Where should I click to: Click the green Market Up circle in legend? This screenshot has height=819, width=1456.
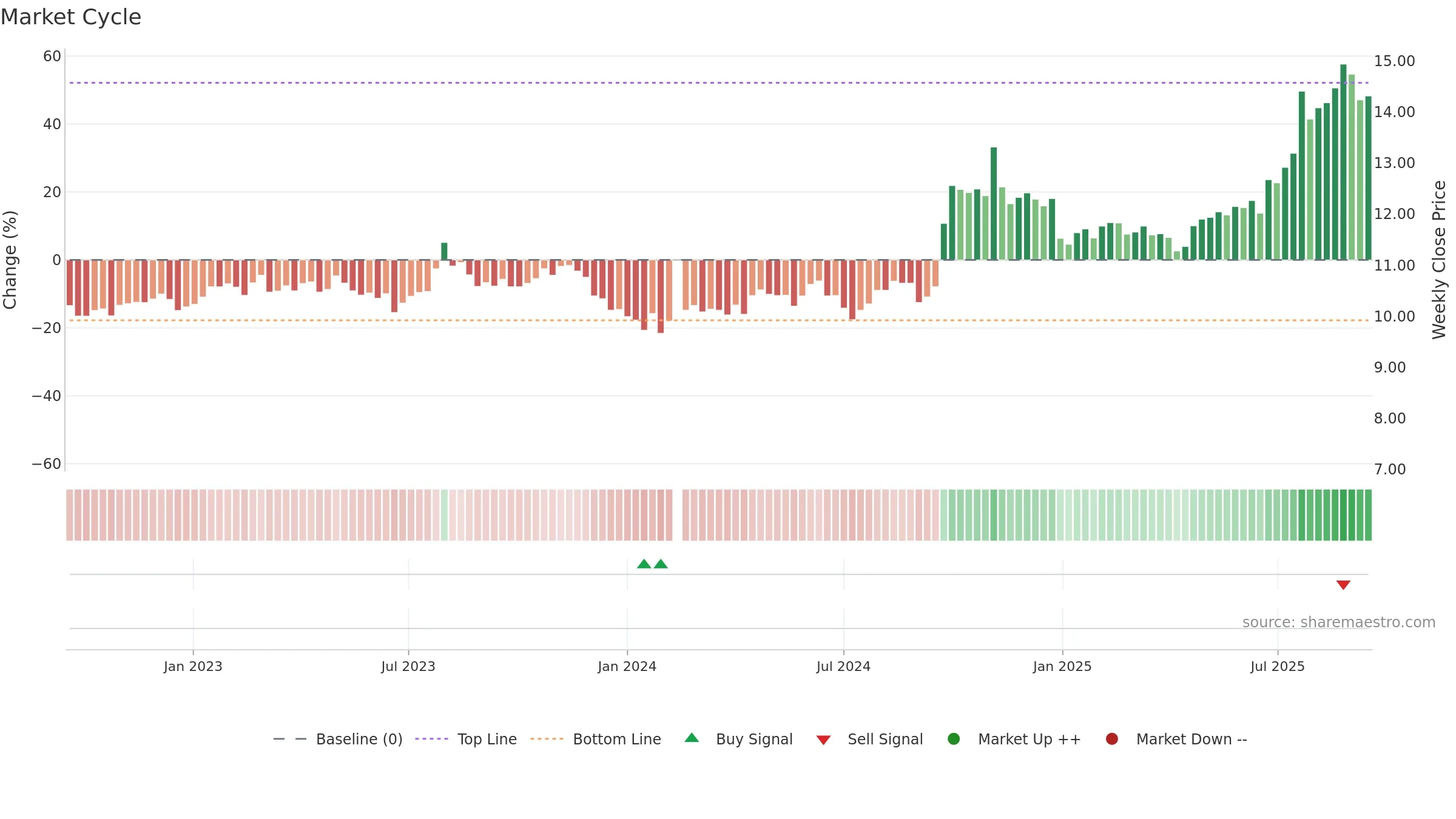[954, 739]
